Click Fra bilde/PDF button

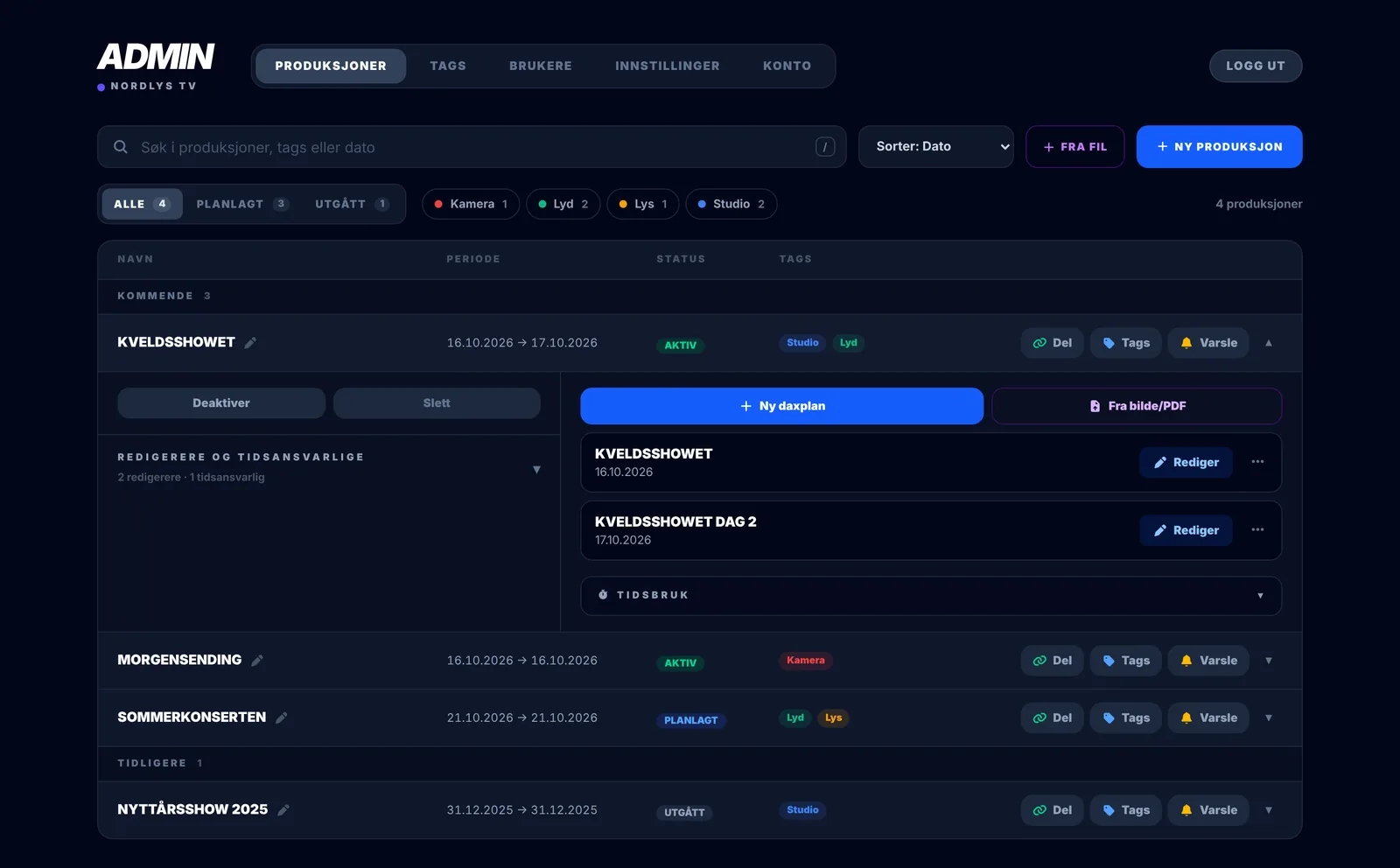pyautogui.click(x=1137, y=406)
